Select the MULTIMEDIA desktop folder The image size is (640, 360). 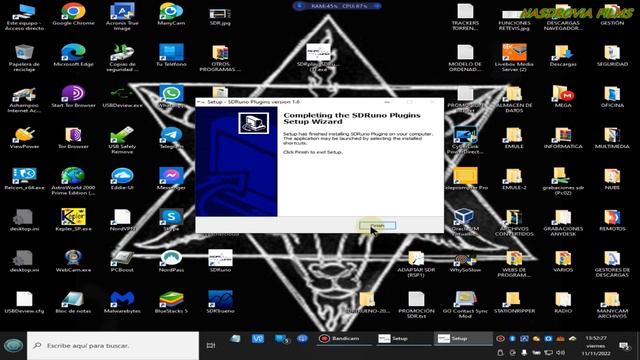[x=612, y=138]
